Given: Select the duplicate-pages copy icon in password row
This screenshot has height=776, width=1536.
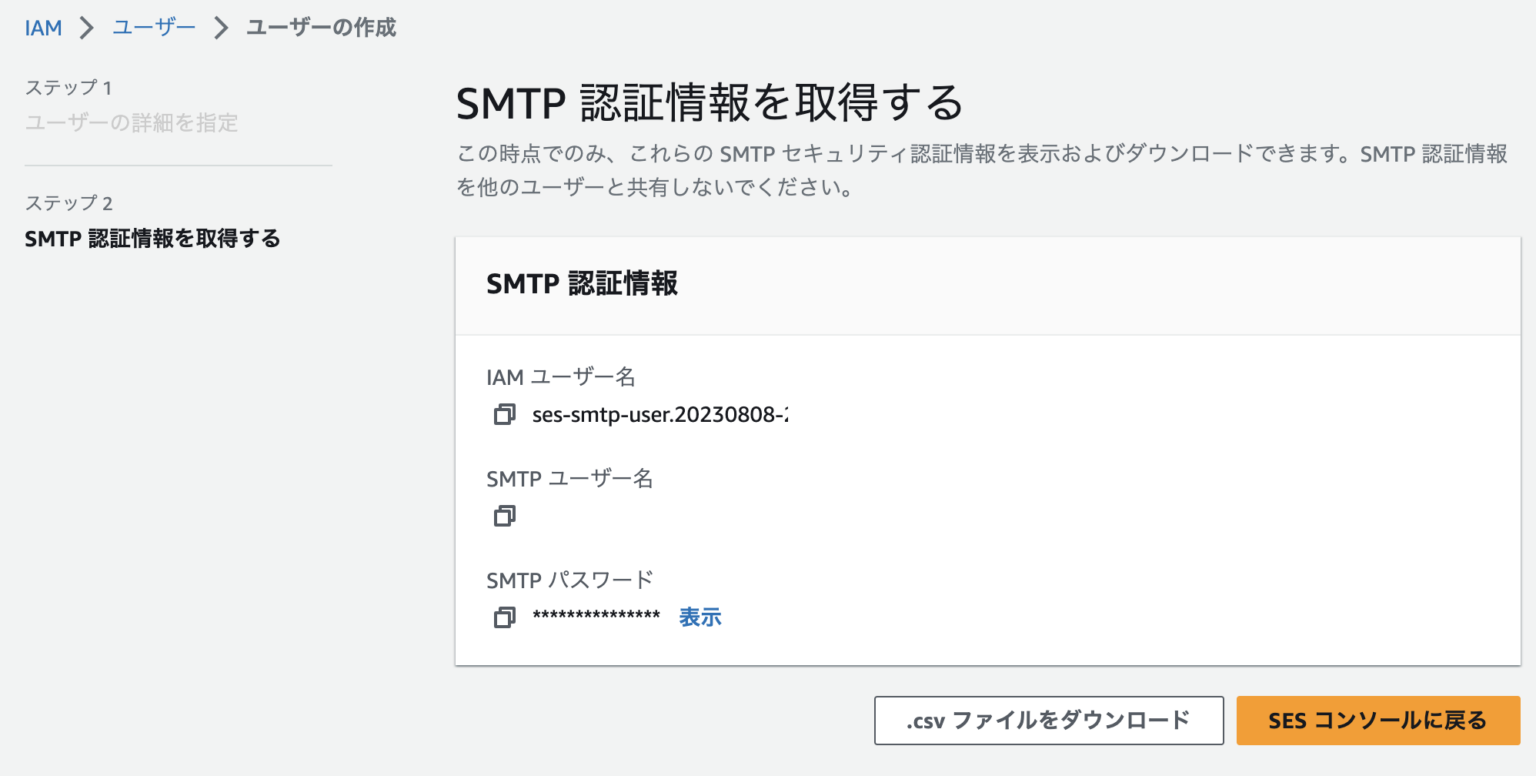Looking at the screenshot, I should click(504, 617).
